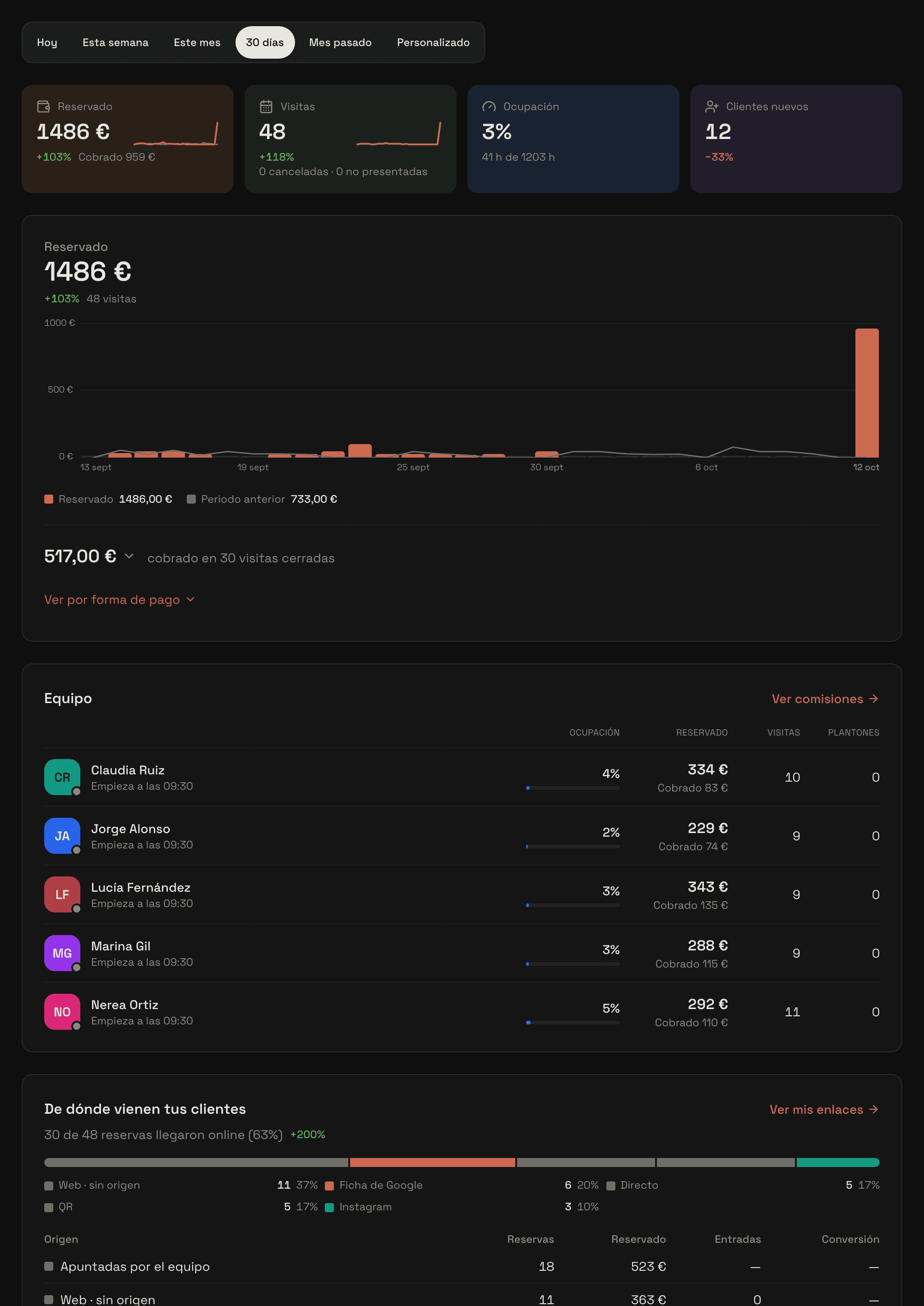Choose the Personalizado date range

[433, 42]
